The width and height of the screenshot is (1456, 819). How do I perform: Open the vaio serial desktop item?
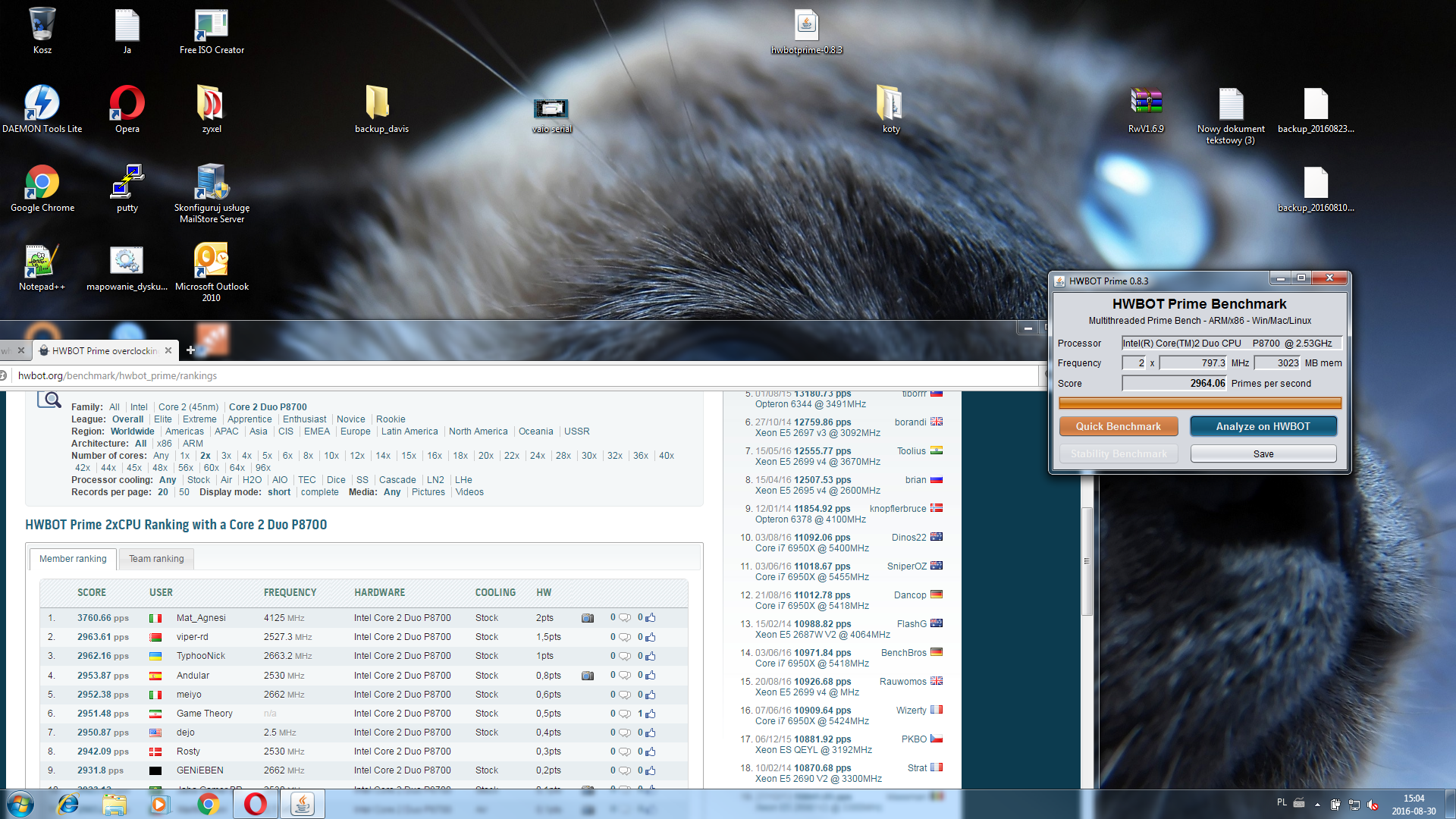(551, 116)
